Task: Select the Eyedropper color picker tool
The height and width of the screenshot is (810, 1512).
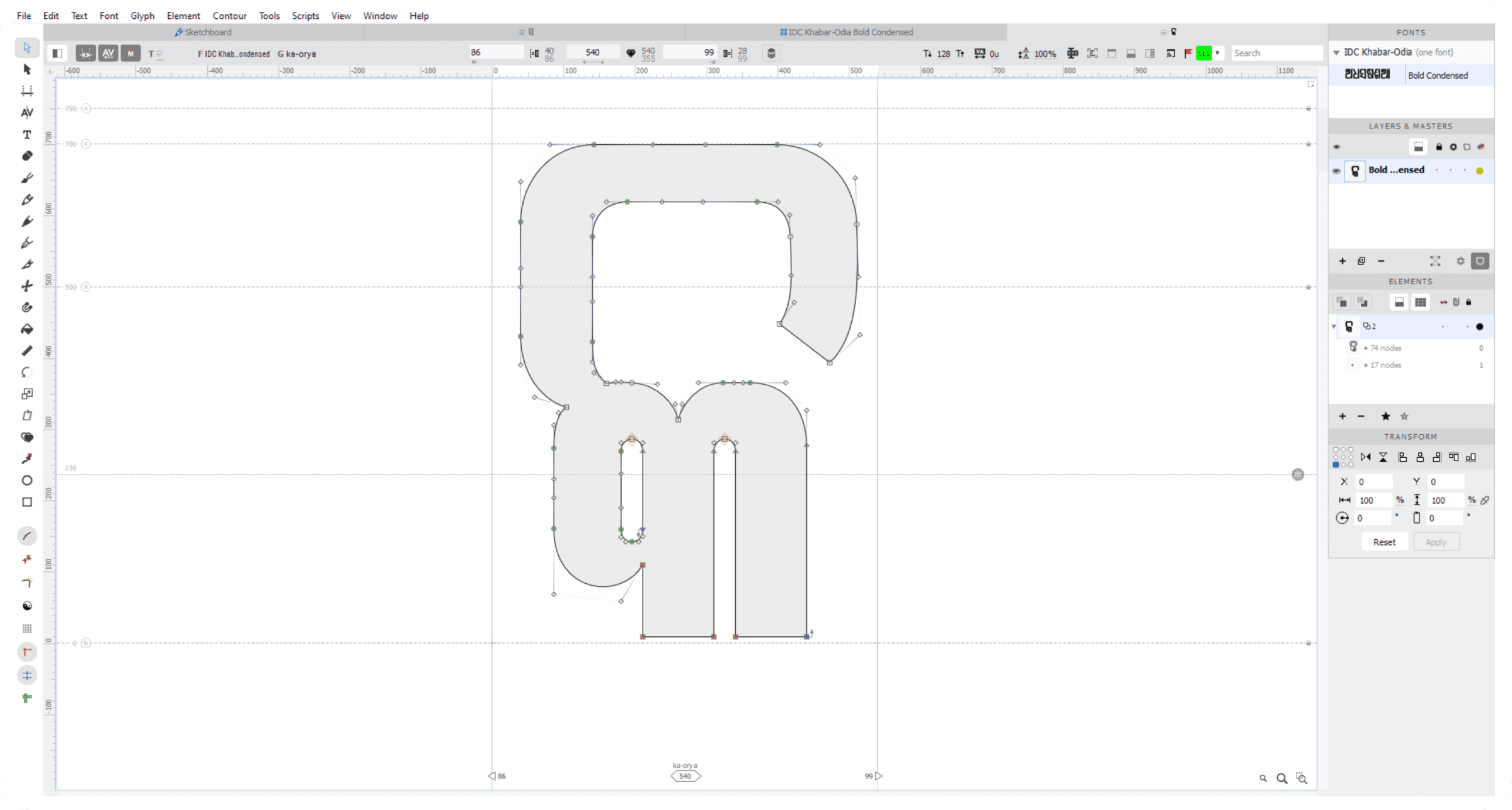Action: coord(26,459)
